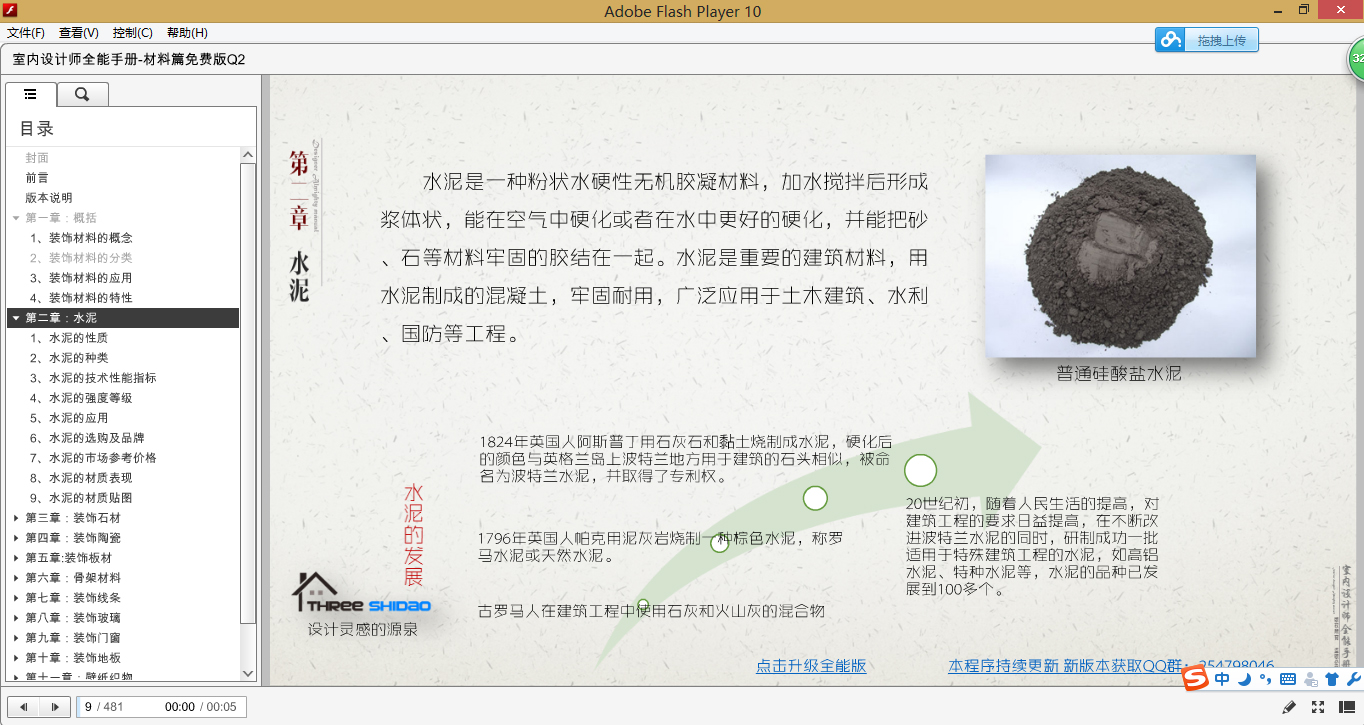Screen dimensions: 1364x725
Task: Click the timeline circle for 1824年
Action: point(815,498)
